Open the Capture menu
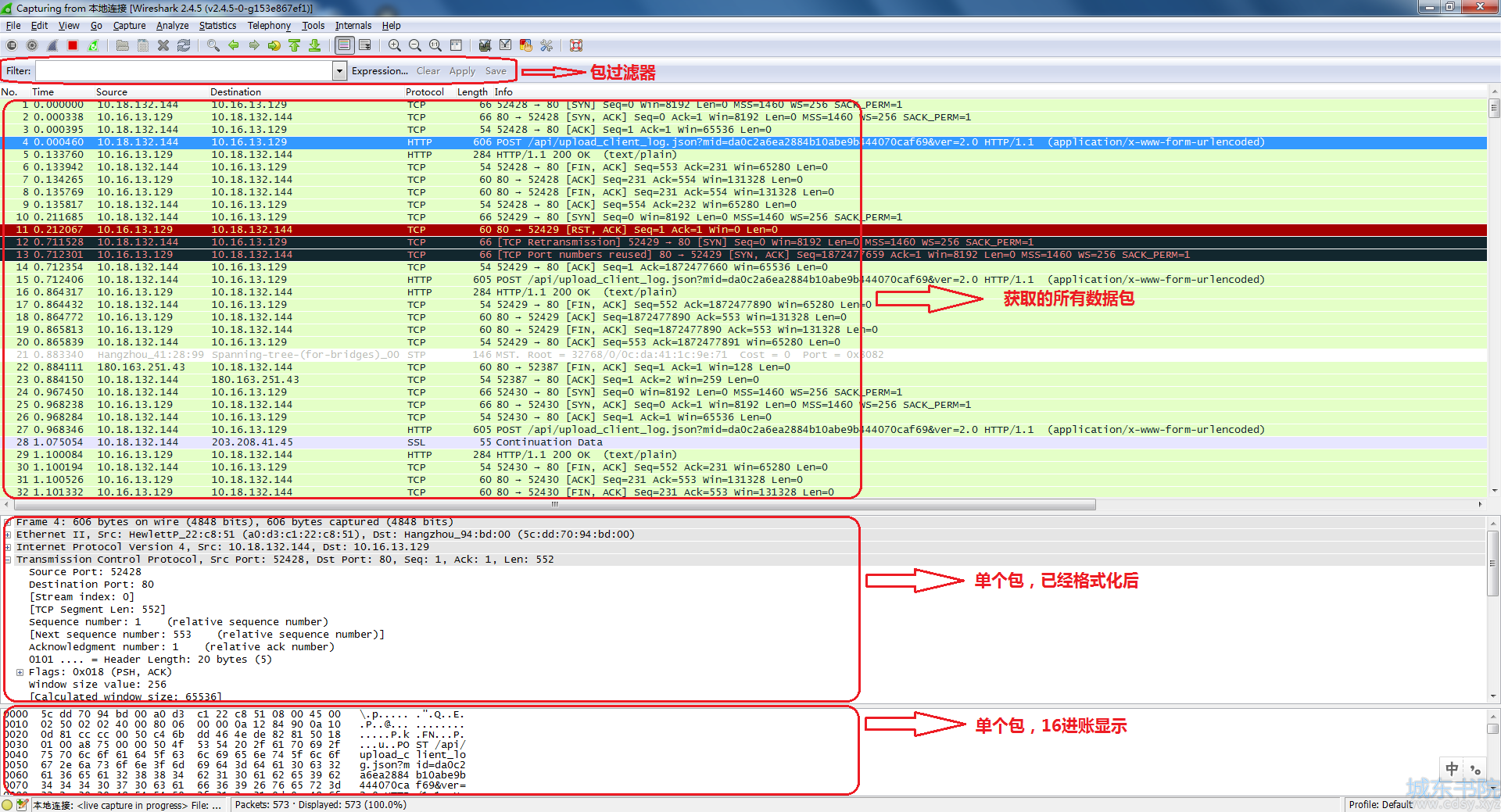The height and width of the screenshot is (812, 1501). click(x=129, y=26)
